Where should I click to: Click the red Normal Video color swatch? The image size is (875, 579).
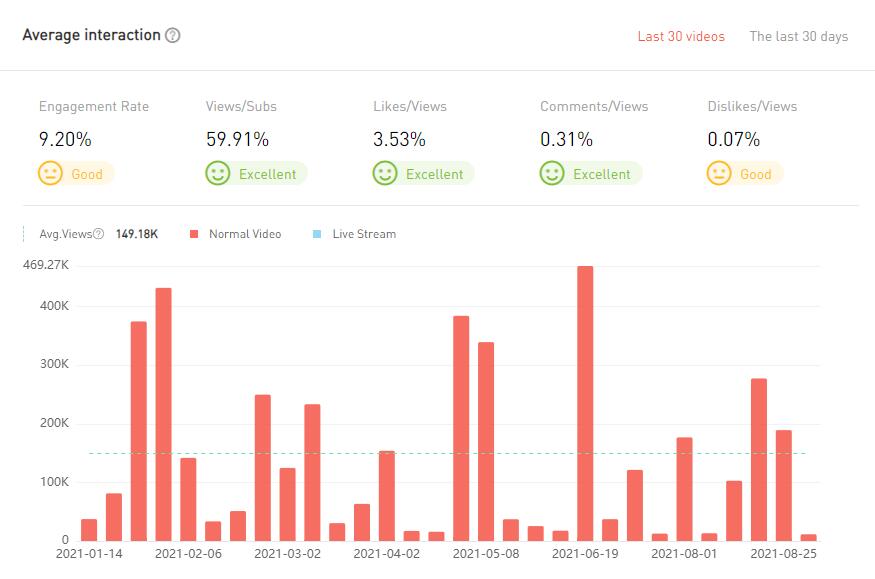193,234
